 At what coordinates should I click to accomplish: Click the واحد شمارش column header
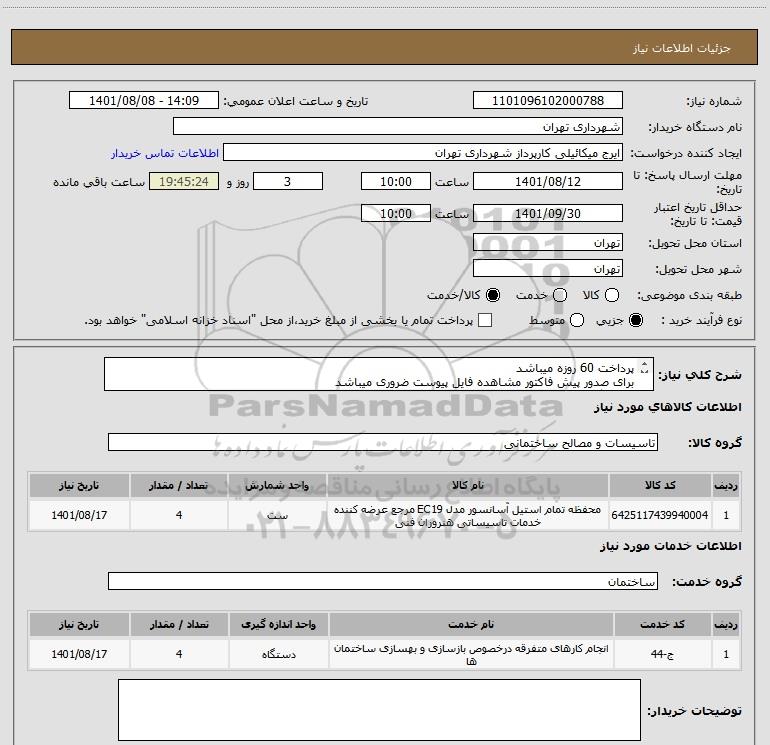(x=277, y=485)
